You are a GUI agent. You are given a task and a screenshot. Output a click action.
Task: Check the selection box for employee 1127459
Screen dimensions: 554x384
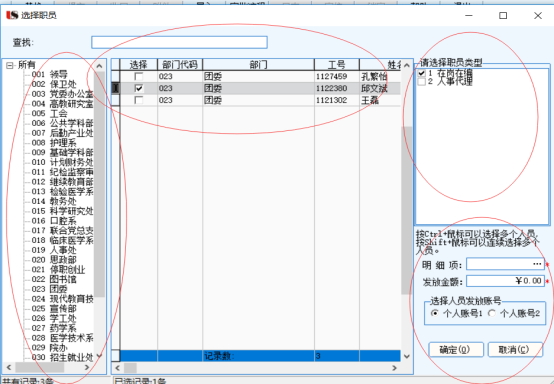[139, 77]
